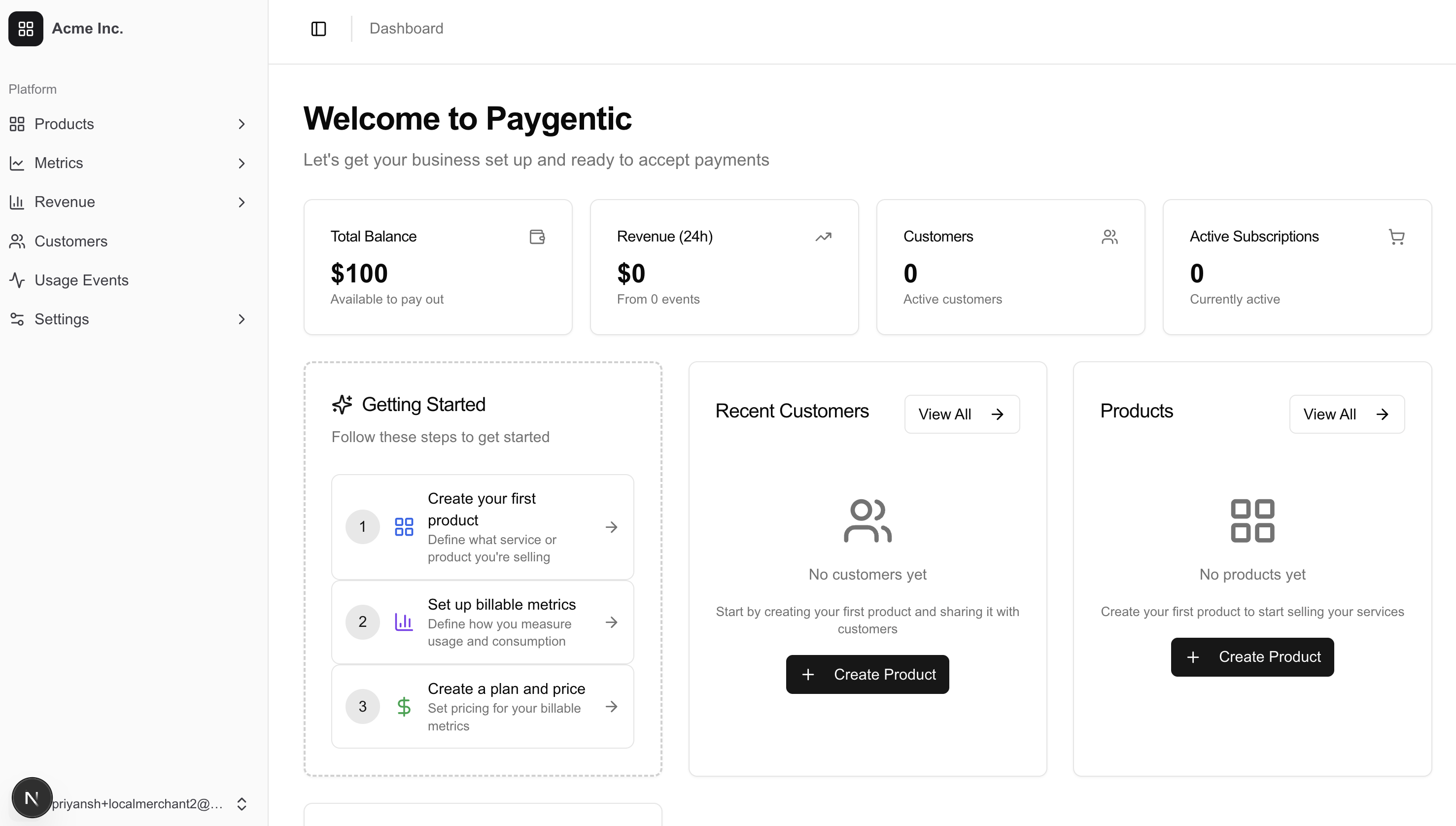The width and height of the screenshot is (1456, 826).
Task: Click View All in Recent Customers
Action: tap(962, 414)
